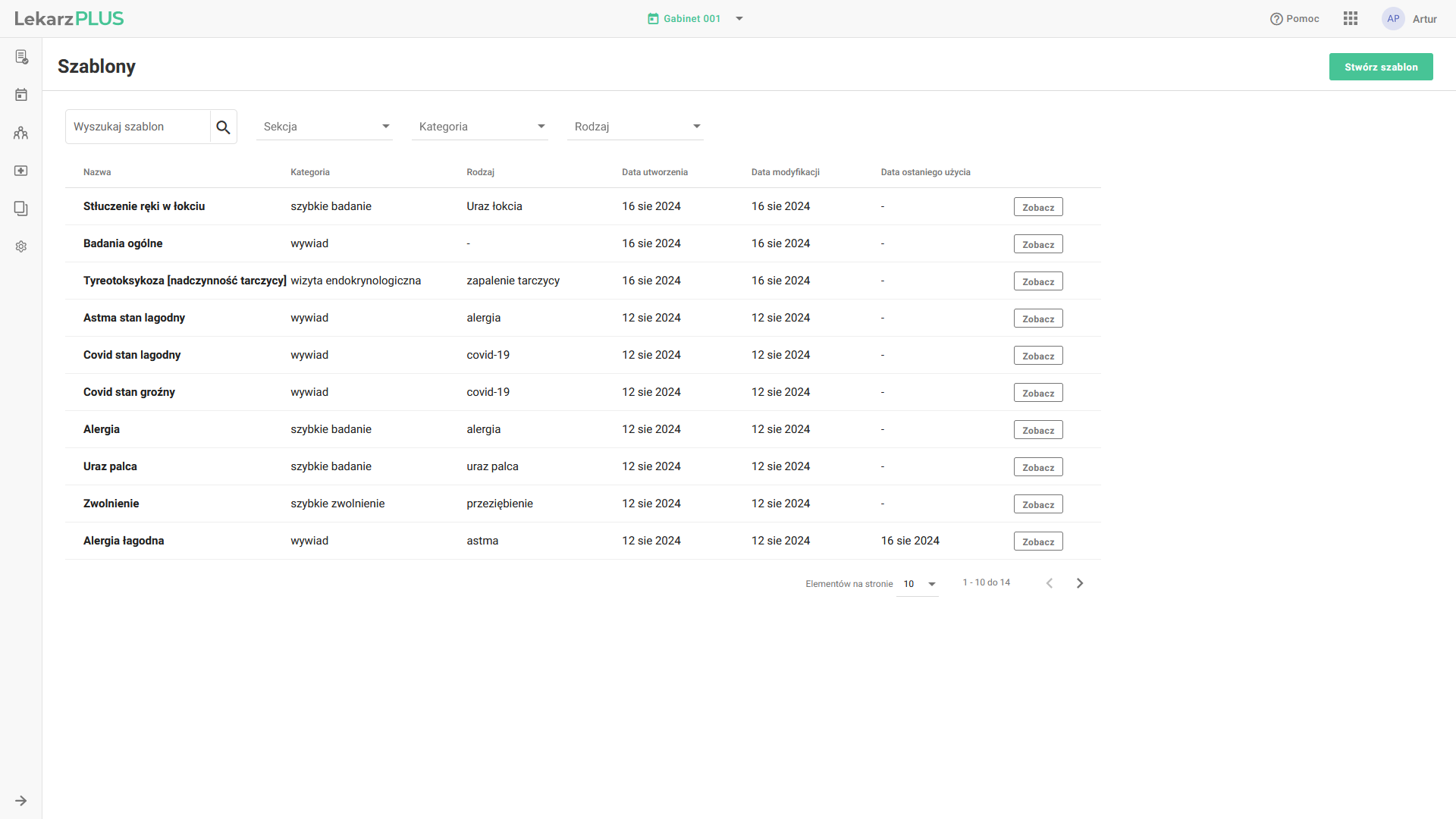Go to next page of templates
Image resolution: width=1456 pixels, height=819 pixels.
click(x=1080, y=583)
